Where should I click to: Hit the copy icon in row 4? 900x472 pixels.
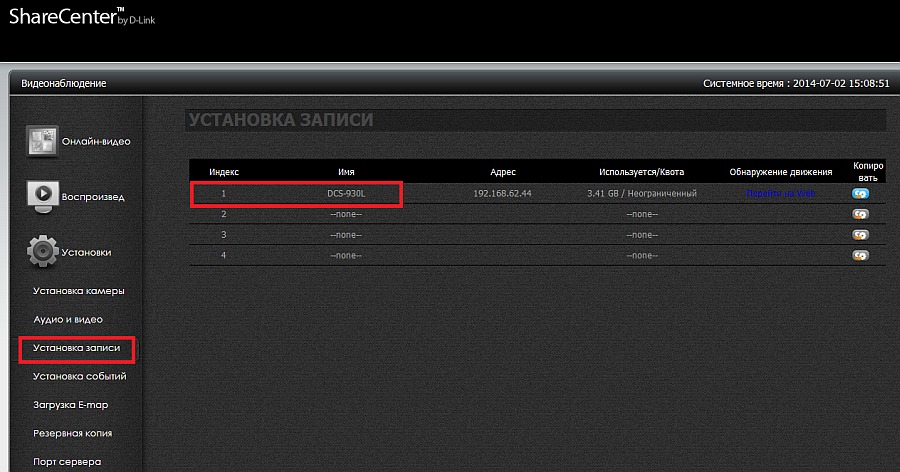click(859, 256)
